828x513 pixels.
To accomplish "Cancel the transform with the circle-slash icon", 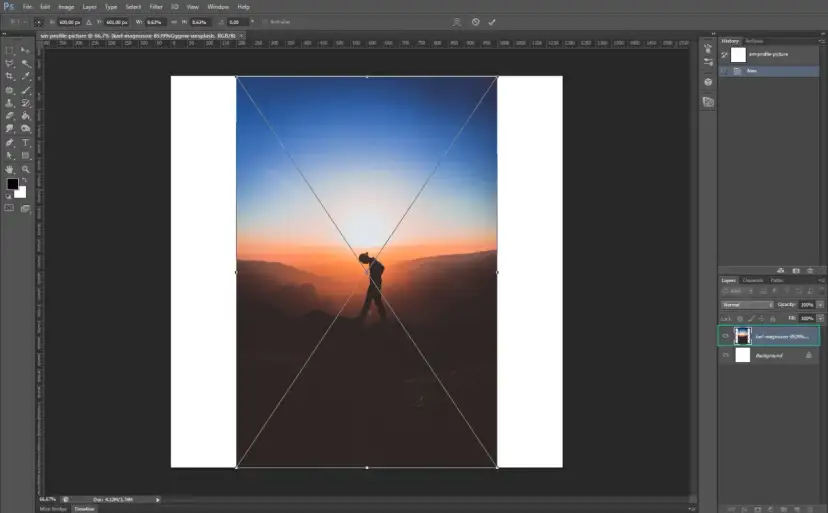I will click(475, 21).
